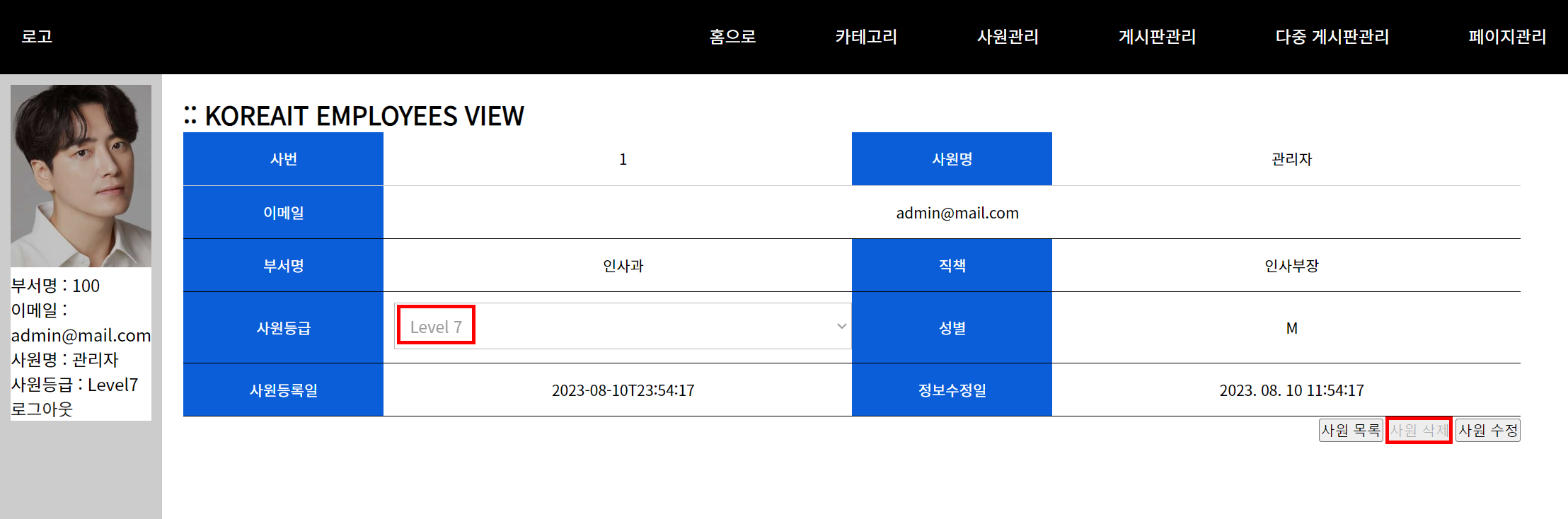
Task: Open the 다중 게시판관리 menu item
Action: point(1332,37)
